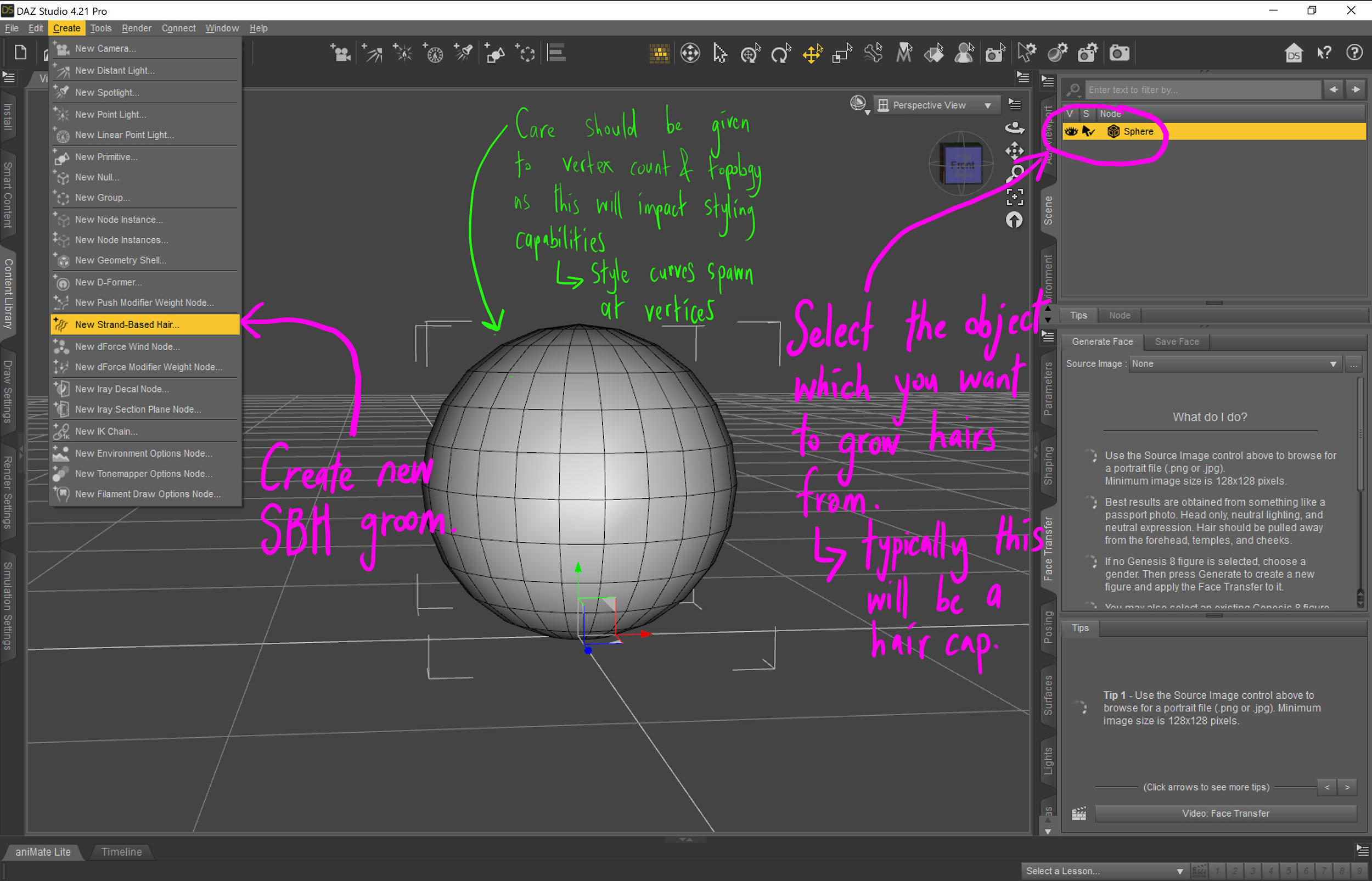This screenshot has height=881, width=1372.
Task: Click the create new spotlight toolbar icon
Action: click(x=463, y=53)
